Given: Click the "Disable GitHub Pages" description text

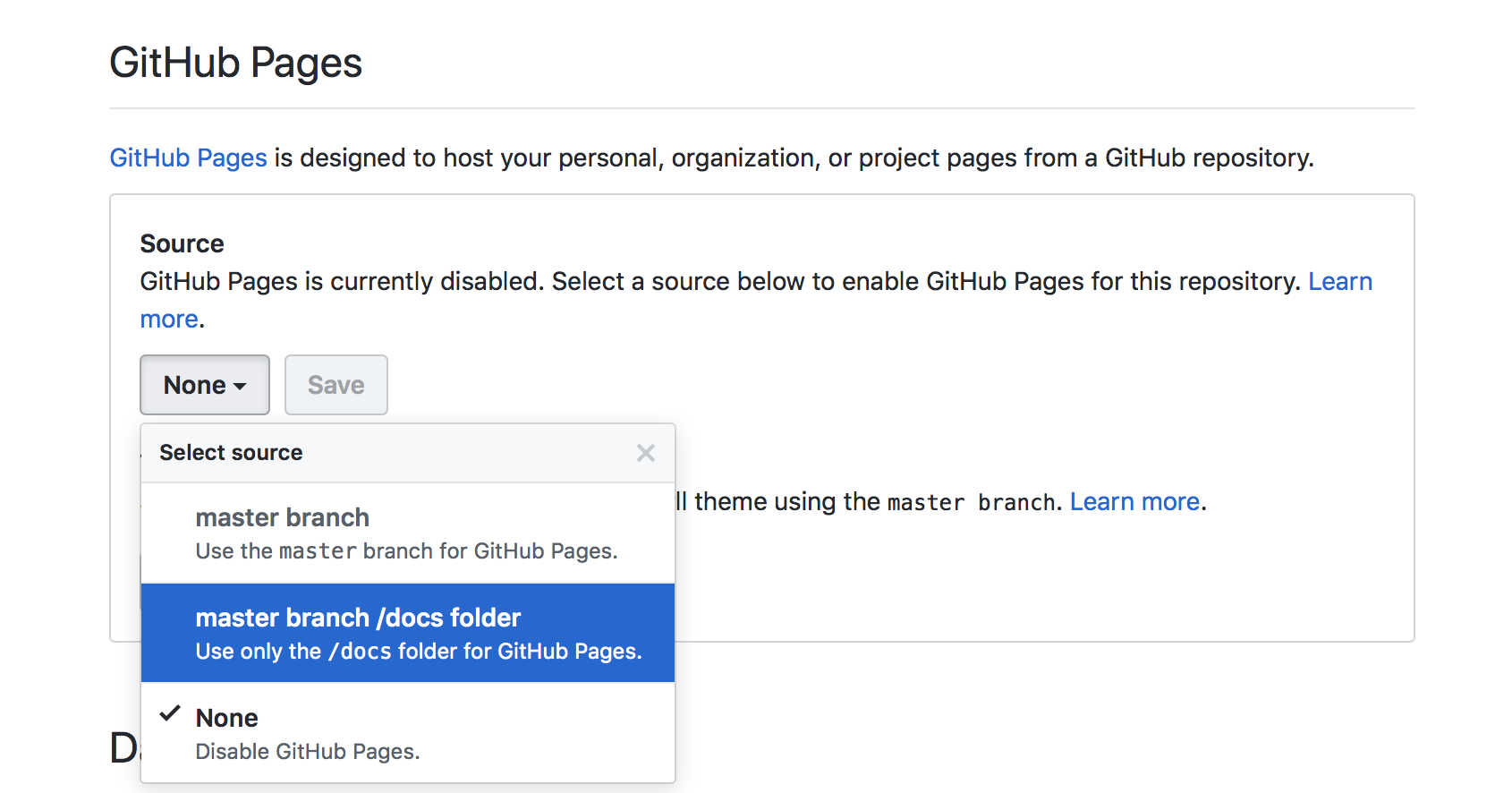Looking at the screenshot, I should coord(307,752).
